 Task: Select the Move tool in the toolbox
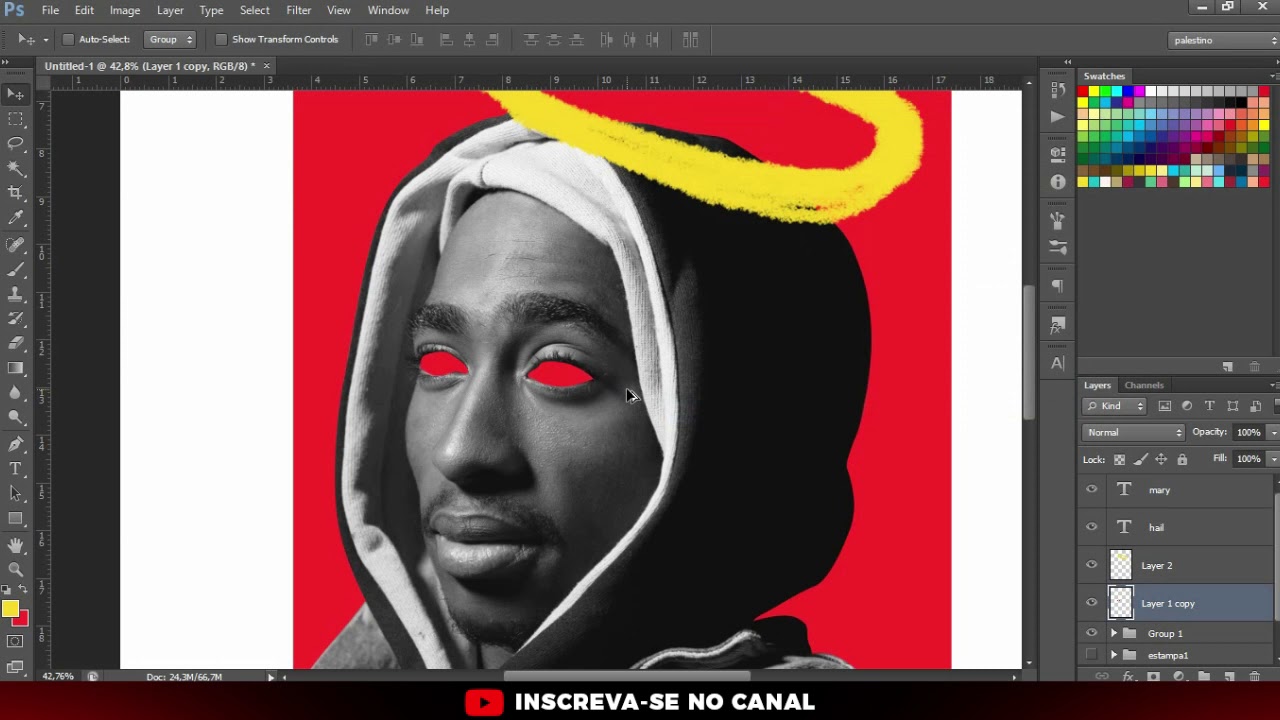pos(16,94)
